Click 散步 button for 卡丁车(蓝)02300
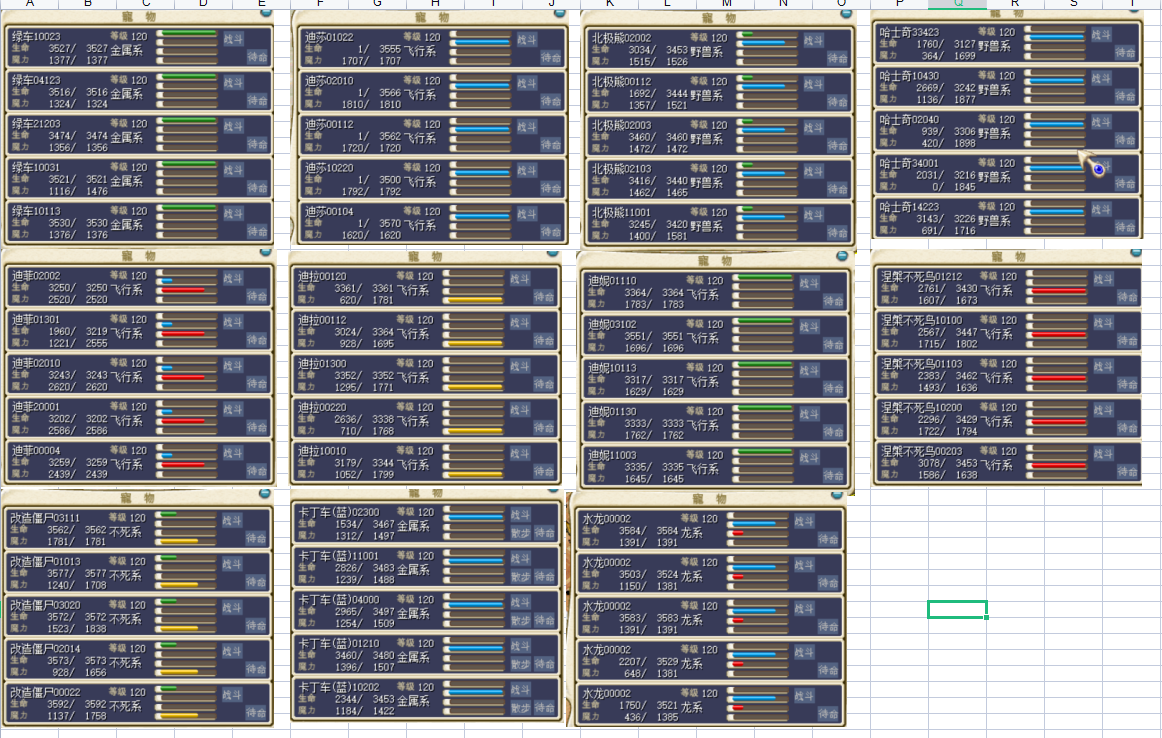1162x738 pixels. click(x=520, y=533)
